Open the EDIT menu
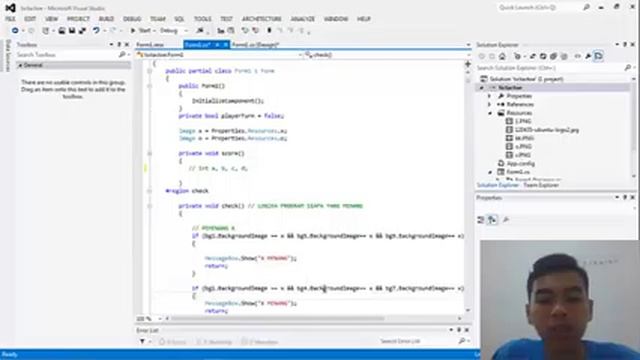 pyautogui.click(x=30, y=19)
